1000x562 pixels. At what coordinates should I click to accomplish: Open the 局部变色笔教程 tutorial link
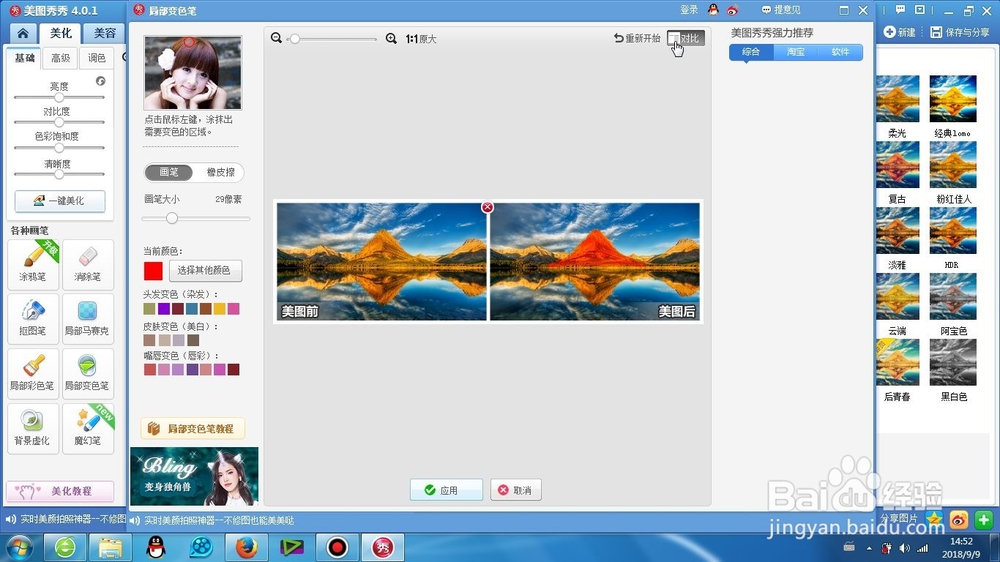[x=193, y=429]
